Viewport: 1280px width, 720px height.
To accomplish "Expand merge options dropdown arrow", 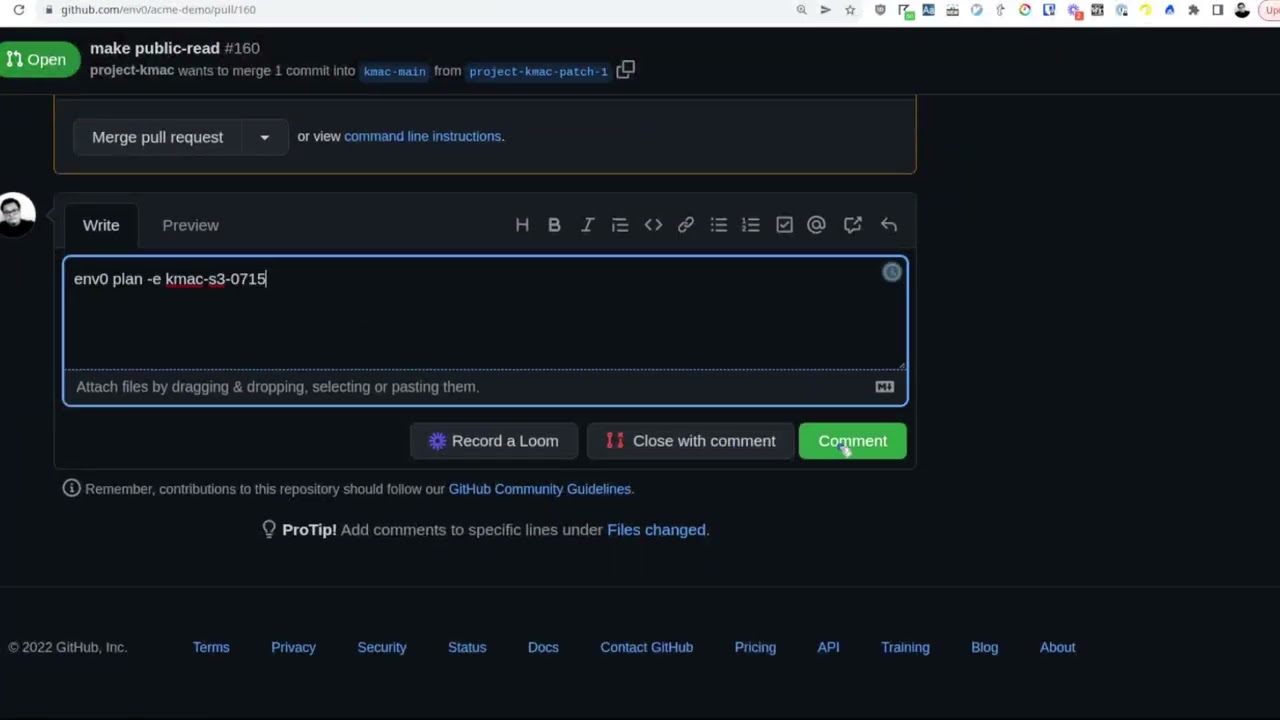I will pos(265,137).
